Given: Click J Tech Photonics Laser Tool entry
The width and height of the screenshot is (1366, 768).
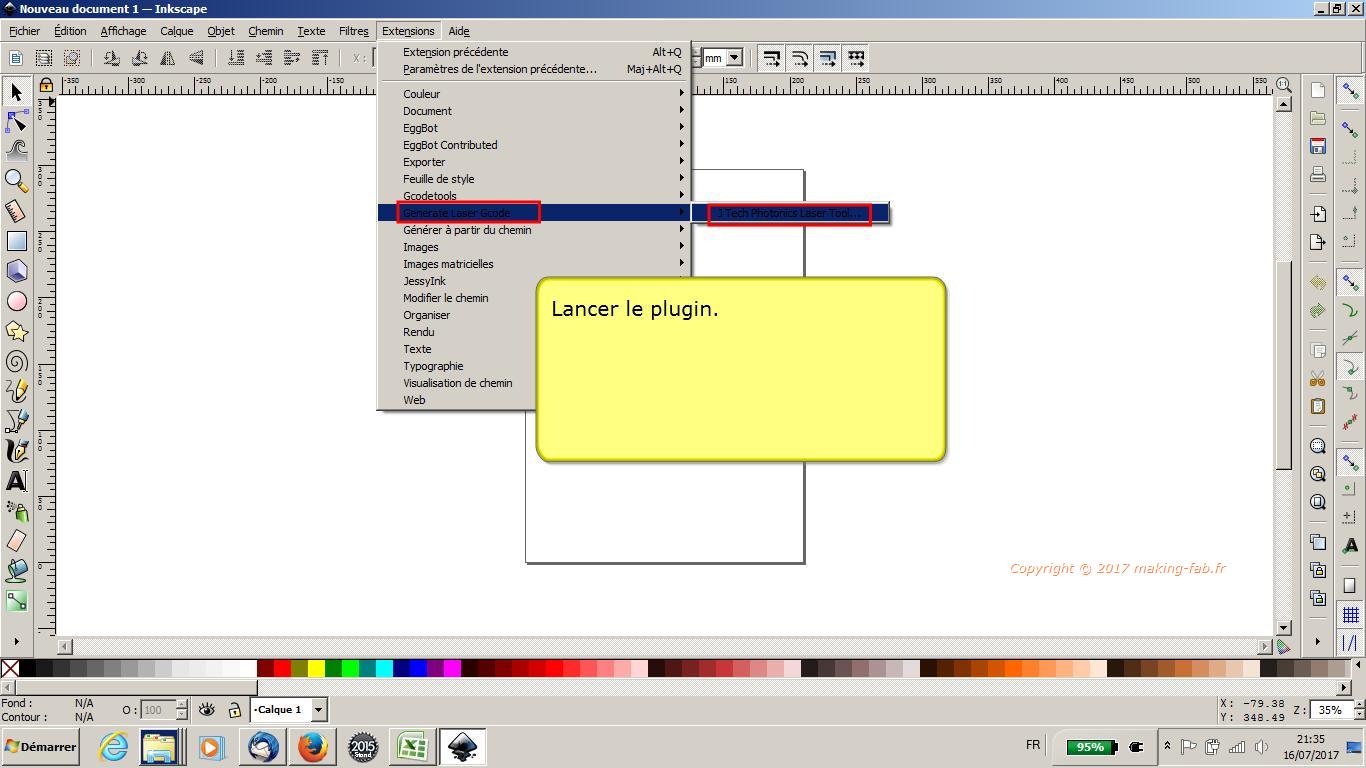Looking at the screenshot, I should [x=789, y=213].
